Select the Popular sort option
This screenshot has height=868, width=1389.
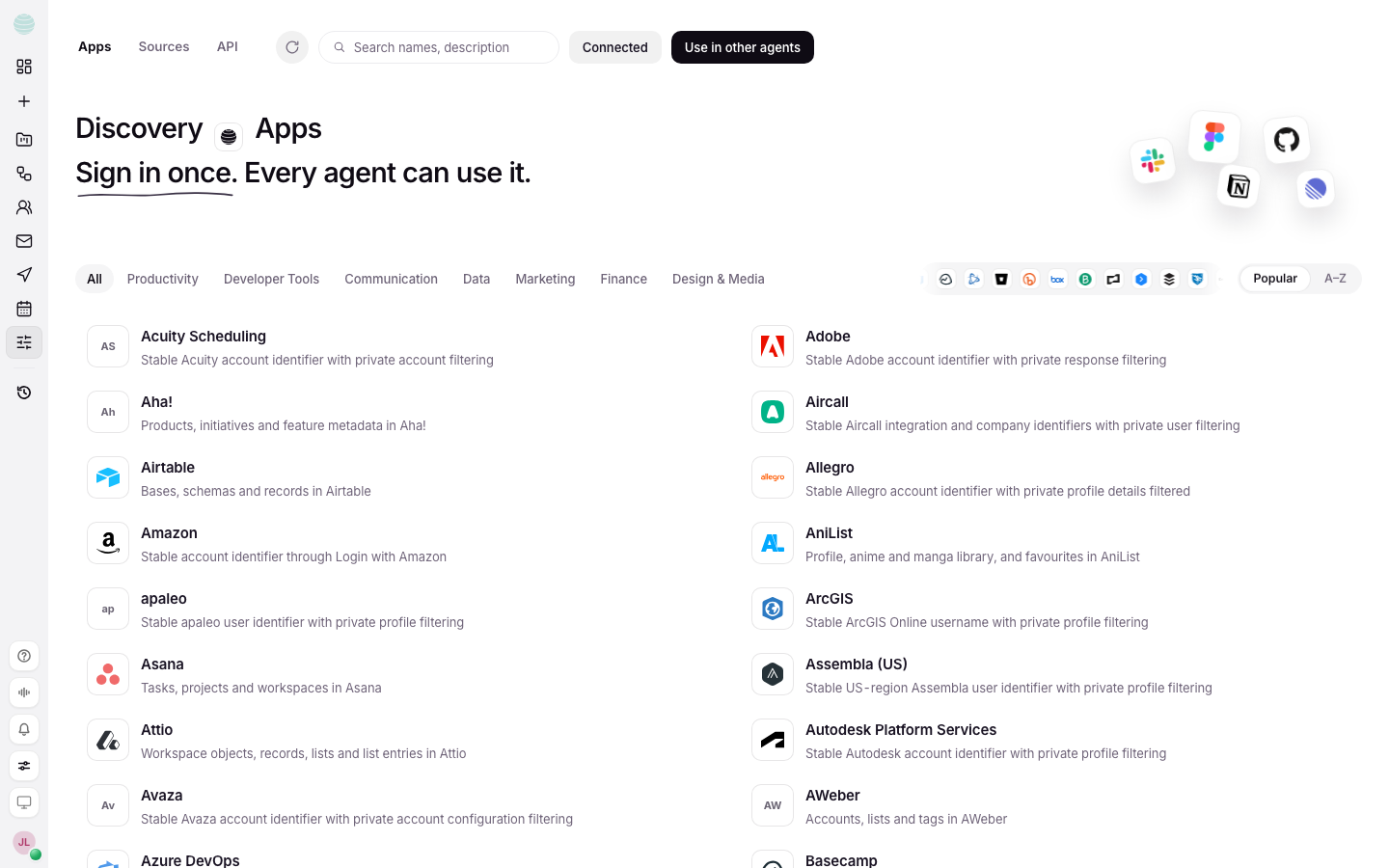coord(1275,279)
